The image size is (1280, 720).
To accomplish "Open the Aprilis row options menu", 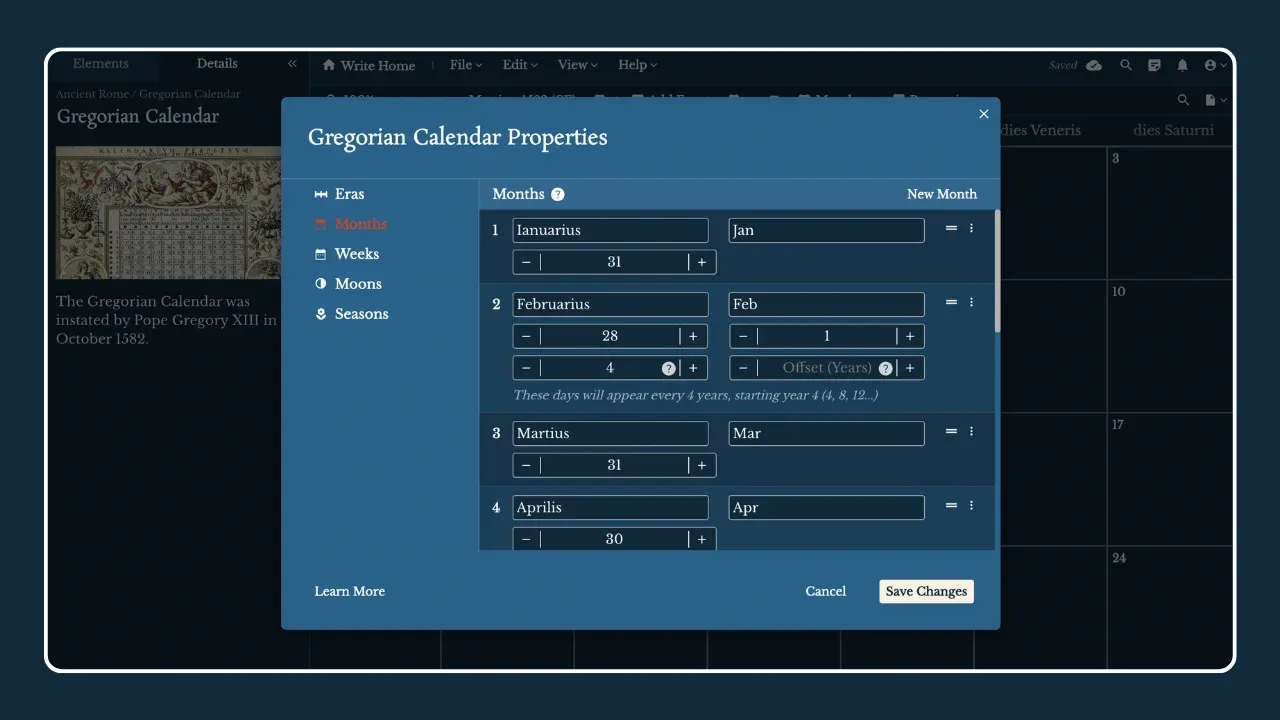I will click(x=971, y=505).
